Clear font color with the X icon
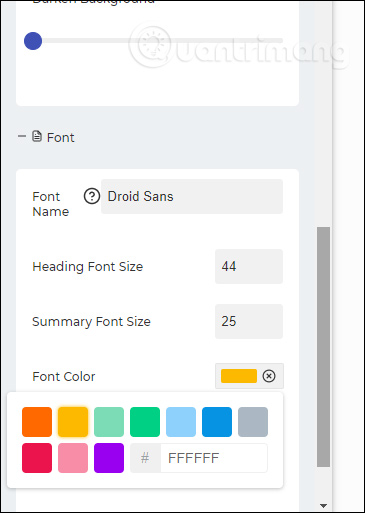 (269, 376)
